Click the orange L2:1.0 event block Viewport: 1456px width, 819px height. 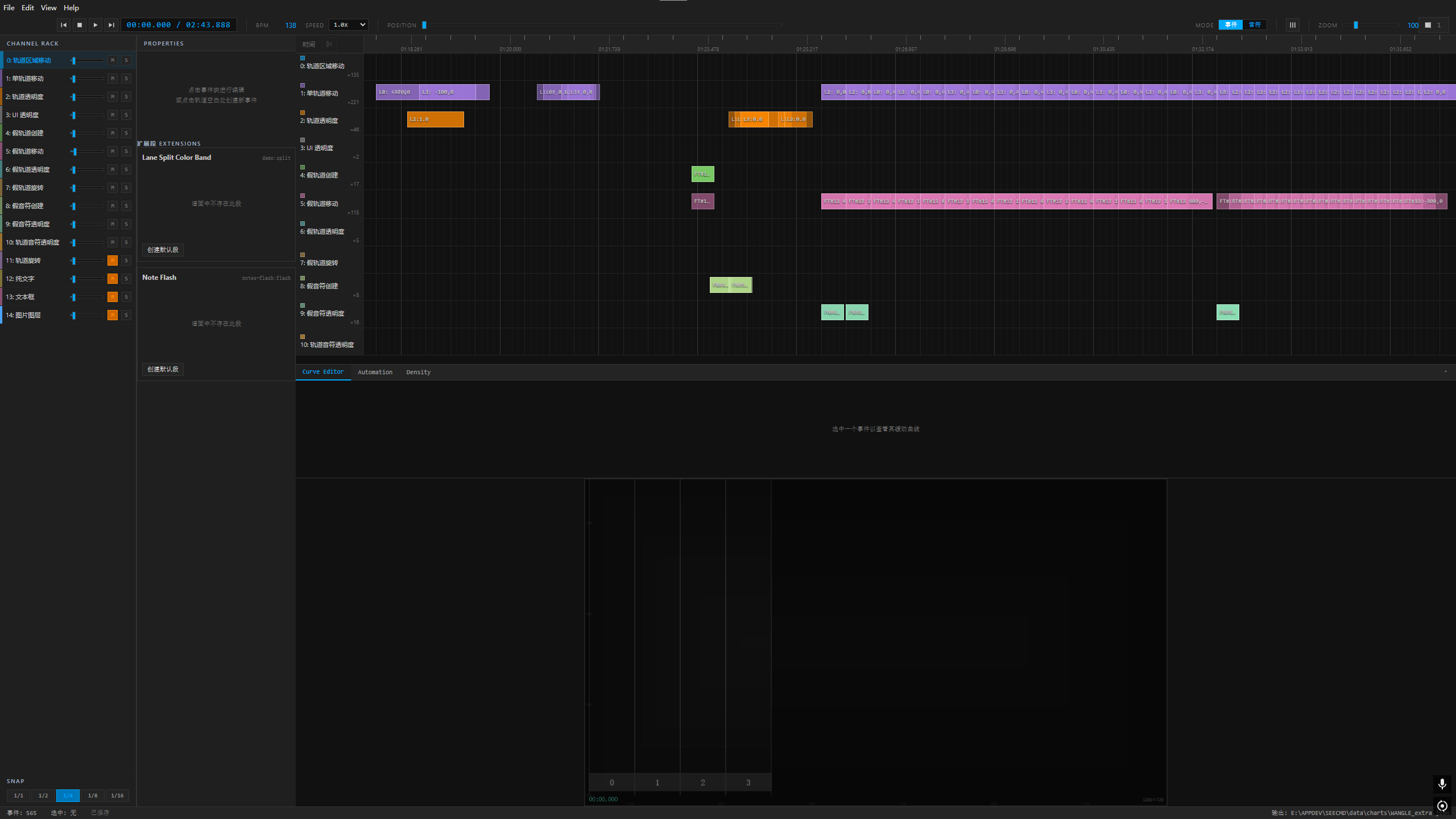coord(435,119)
